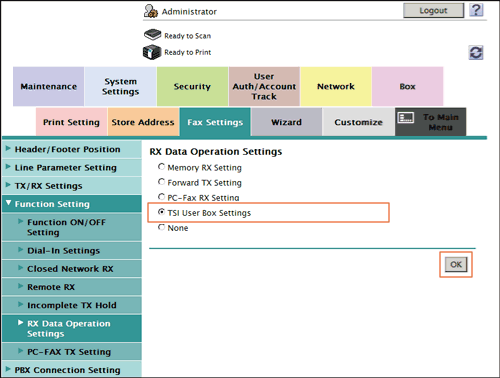Select TSI User Box Settings radio button
This screenshot has width=500, height=378.
(x=161, y=212)
